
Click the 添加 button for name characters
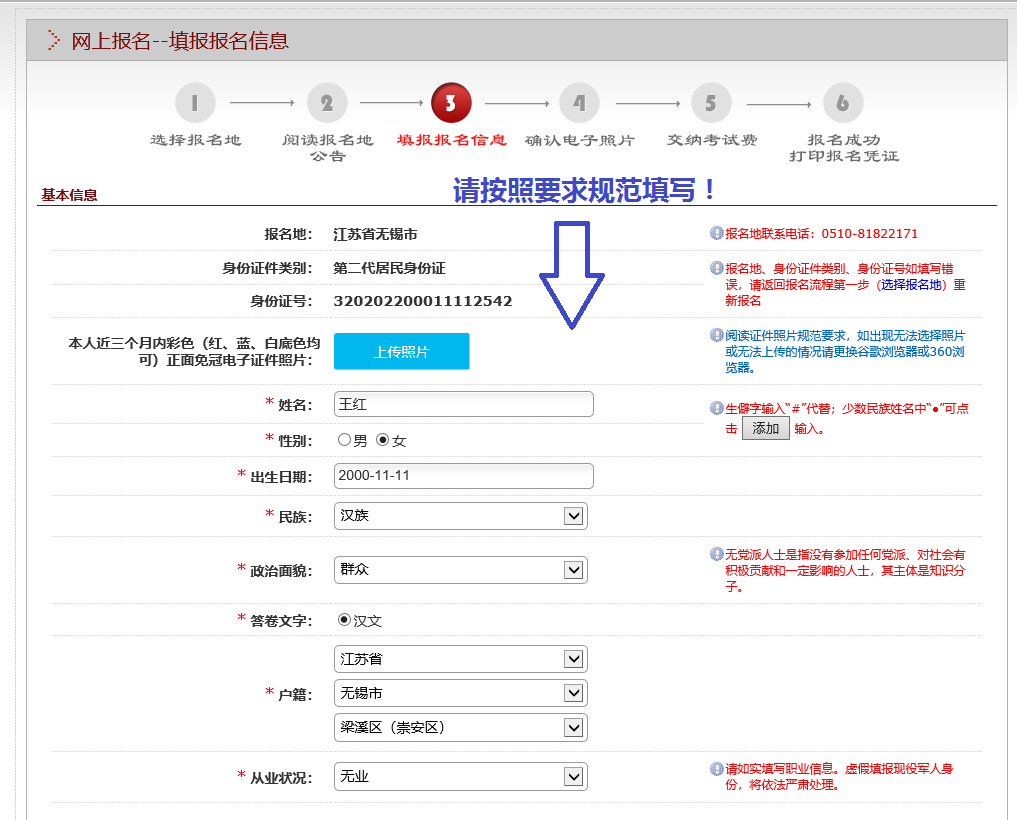(765, 429)
